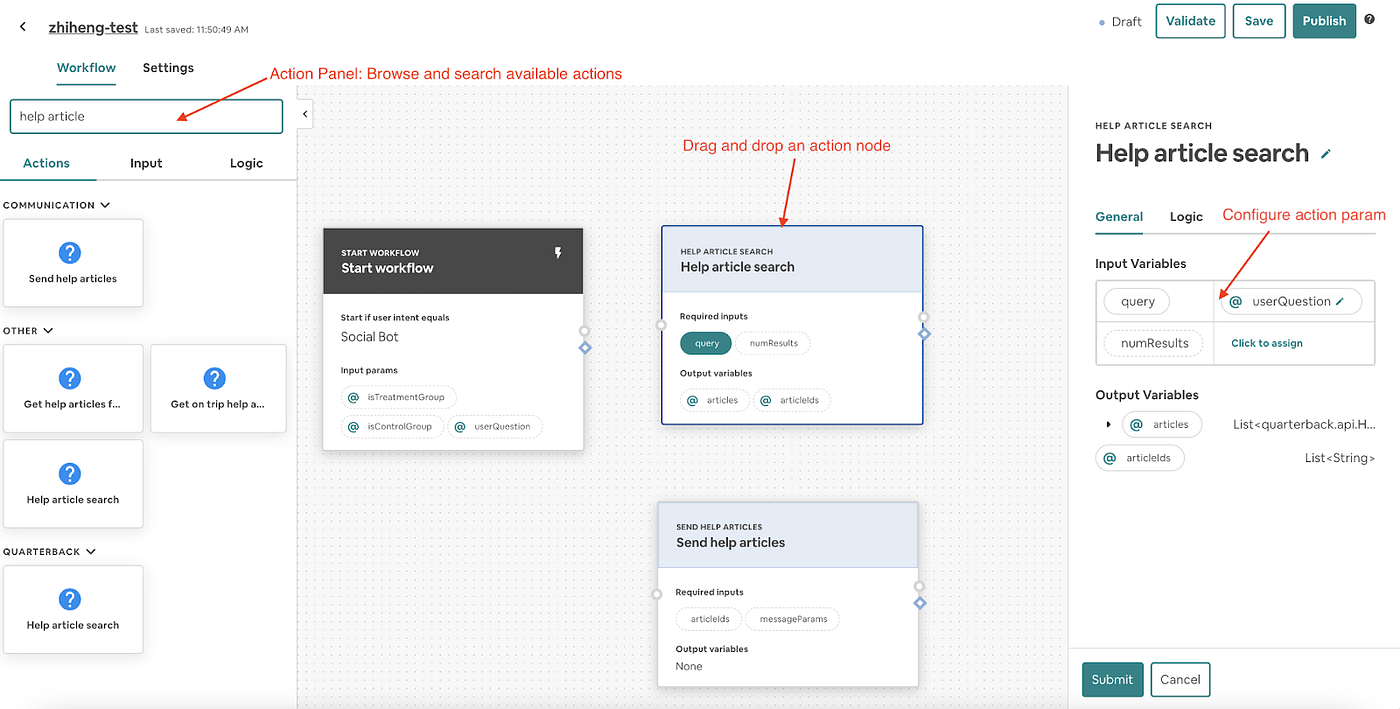Image resolution: width=1400 pixels, height=709 pixels.
Task: Click to assign numResults value
Action: click(1266, 343)
